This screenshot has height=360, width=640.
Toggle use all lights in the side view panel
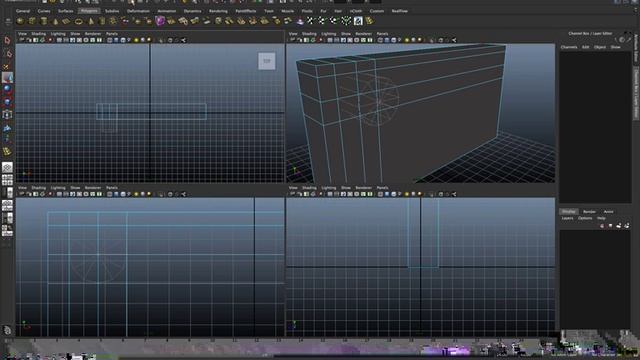[407, 194]
